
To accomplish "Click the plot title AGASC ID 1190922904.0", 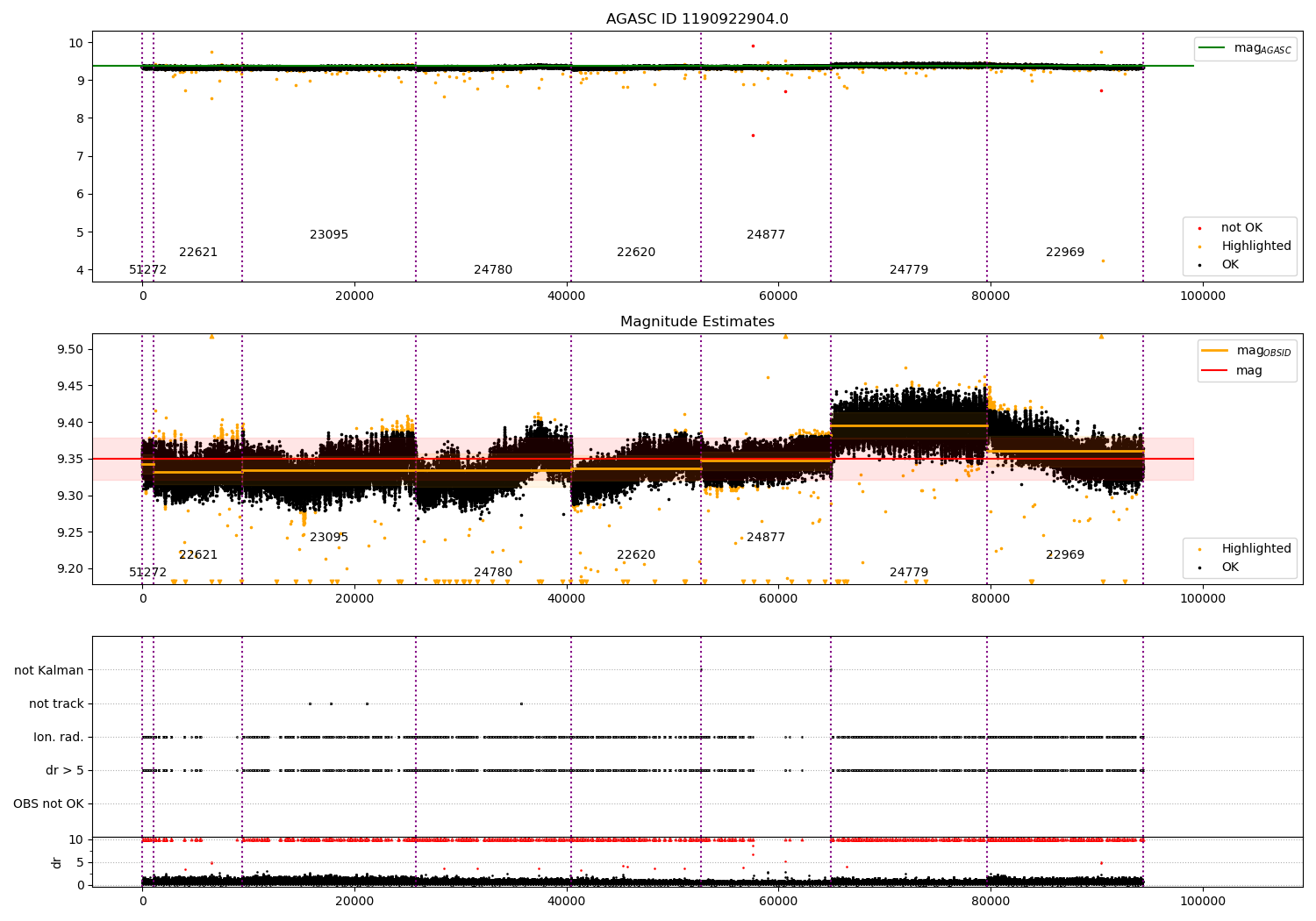I will (697, 19).
